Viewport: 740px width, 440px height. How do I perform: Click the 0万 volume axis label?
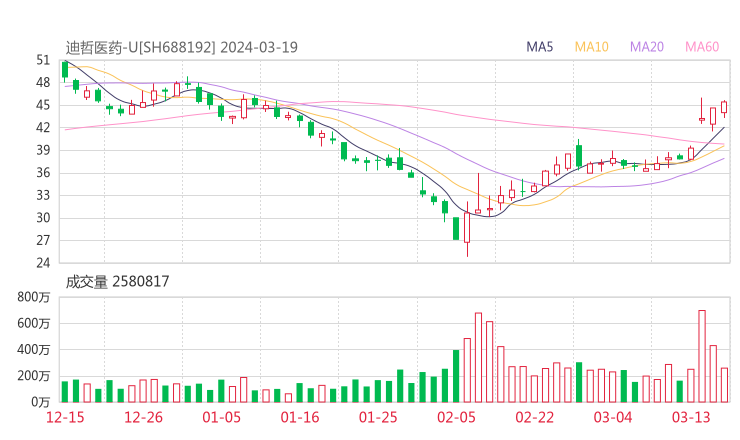tap(41, 402)
